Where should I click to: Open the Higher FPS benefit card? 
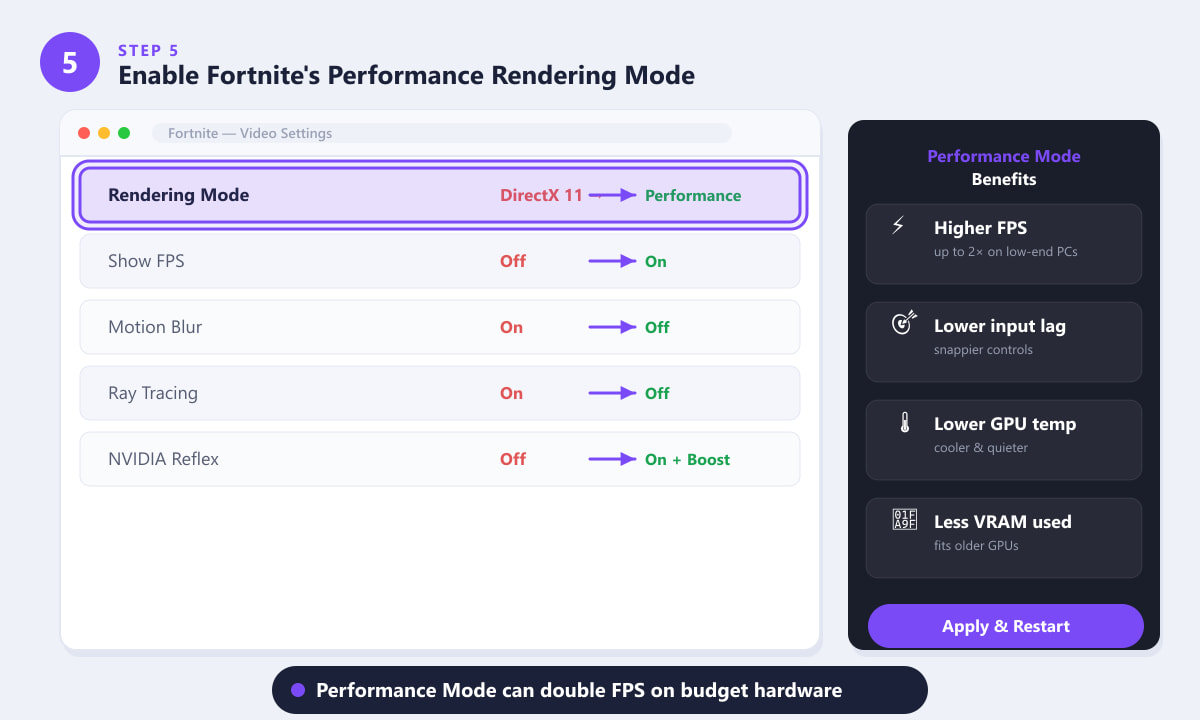click(1004, 244)
